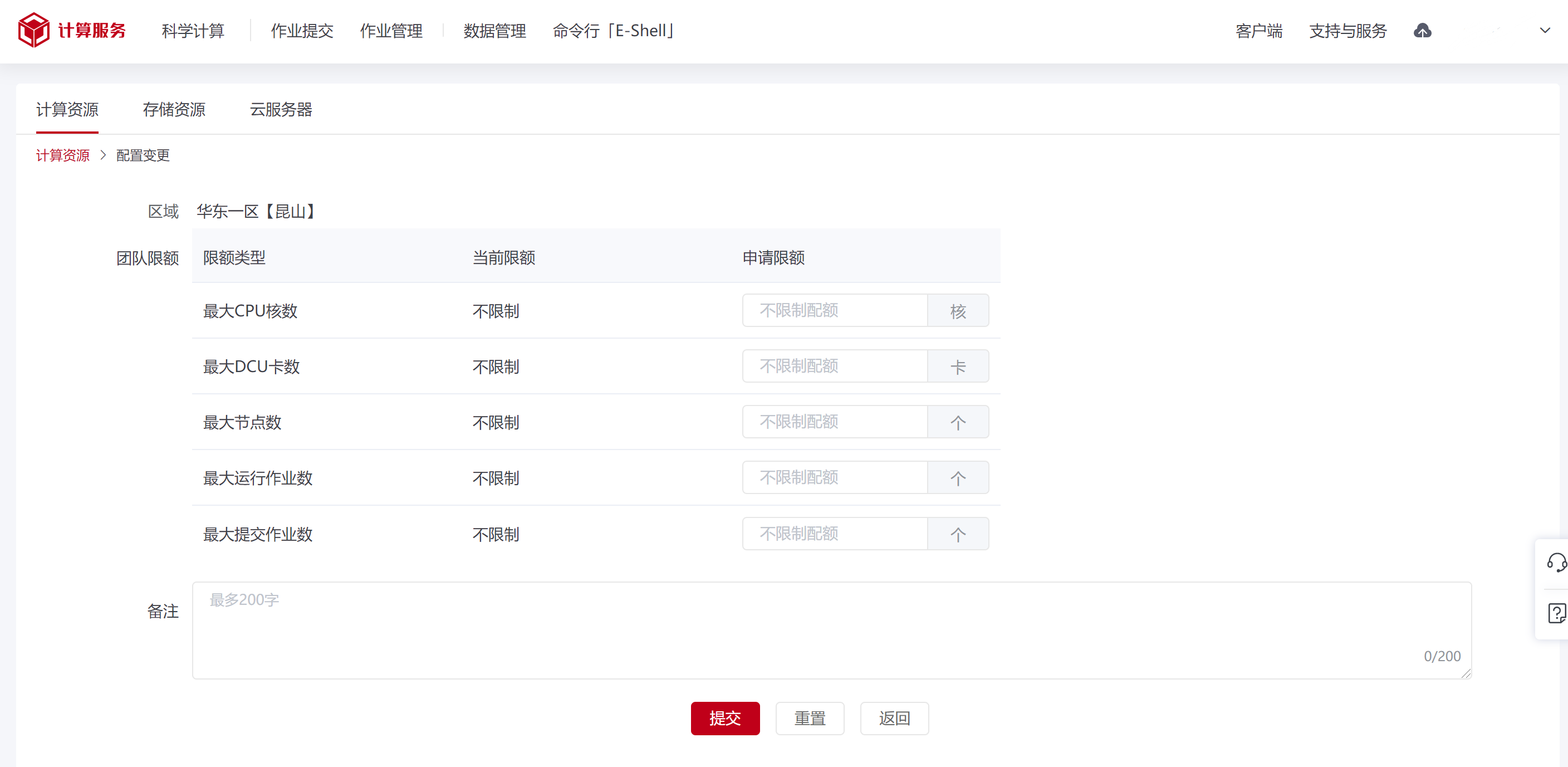Click the 提交 button
The width and height of the screenshot is (1568, 767).
[x=725, y=719]
